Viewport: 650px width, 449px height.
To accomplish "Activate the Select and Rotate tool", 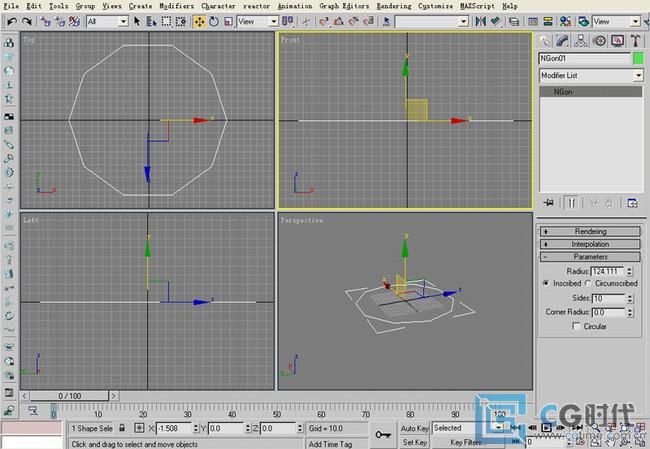I will point(214,21).
